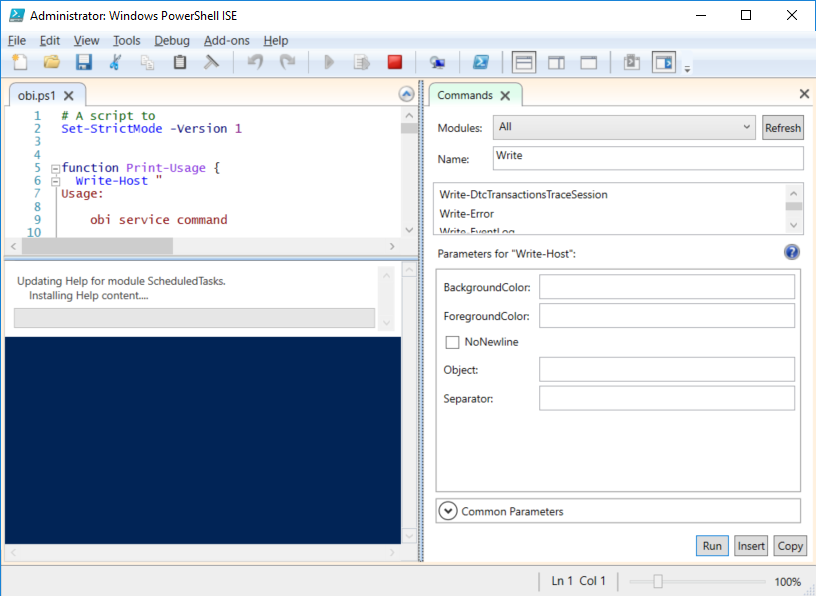Refresh the command modules list
The image size is (816, 596).
782,127
